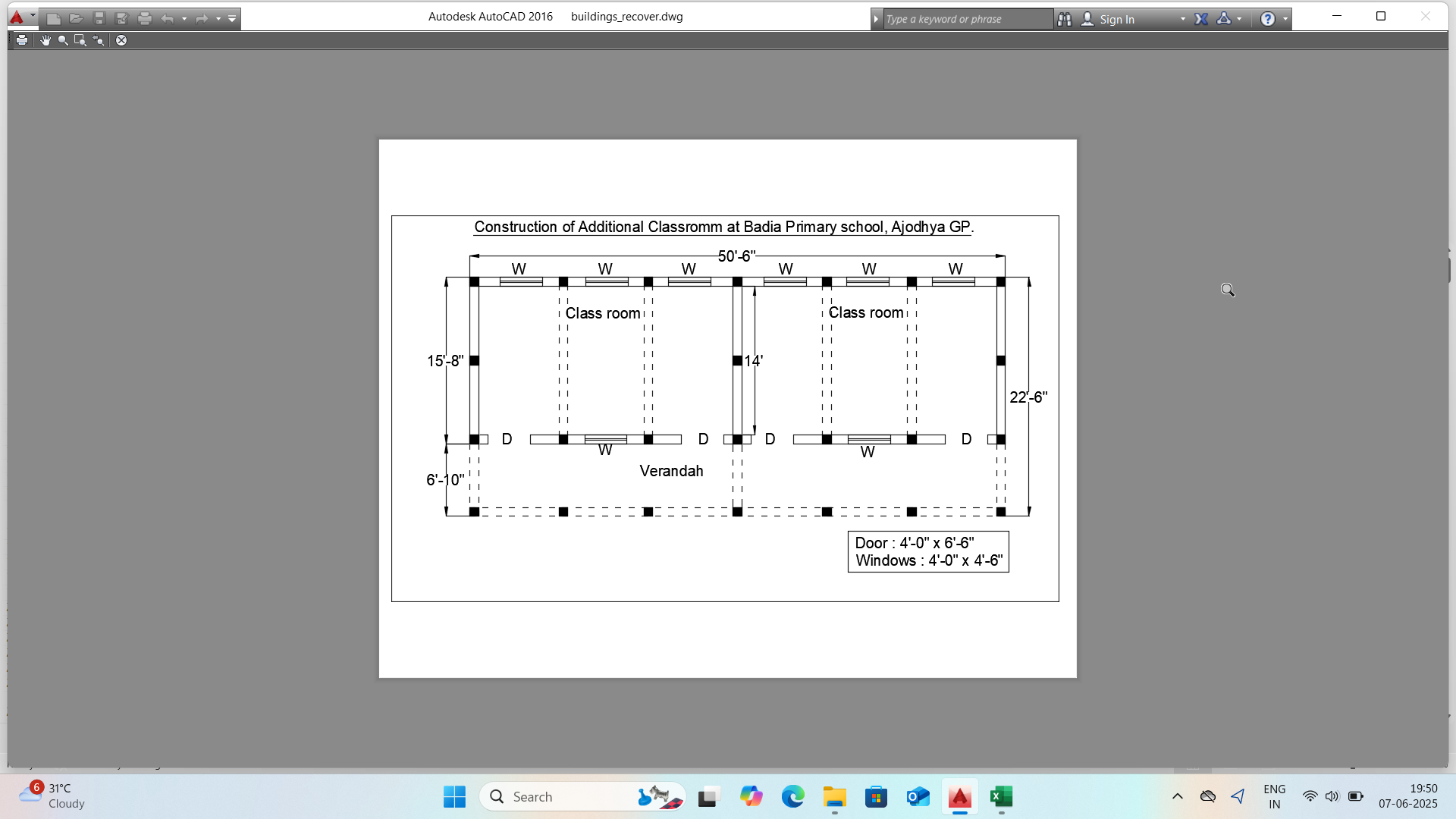Expand the Undo history dropdown arrow
1456x819 pixels.
(x=184, y=19)
